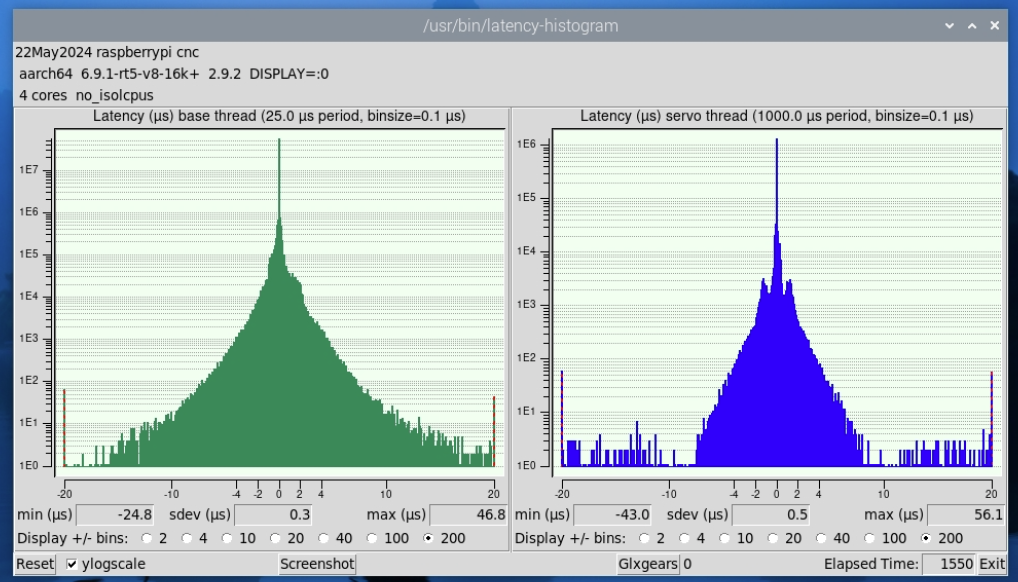Maximize window with the title bar up-arrow
This screenshot has height=582, width=1018.
[972, 26]
